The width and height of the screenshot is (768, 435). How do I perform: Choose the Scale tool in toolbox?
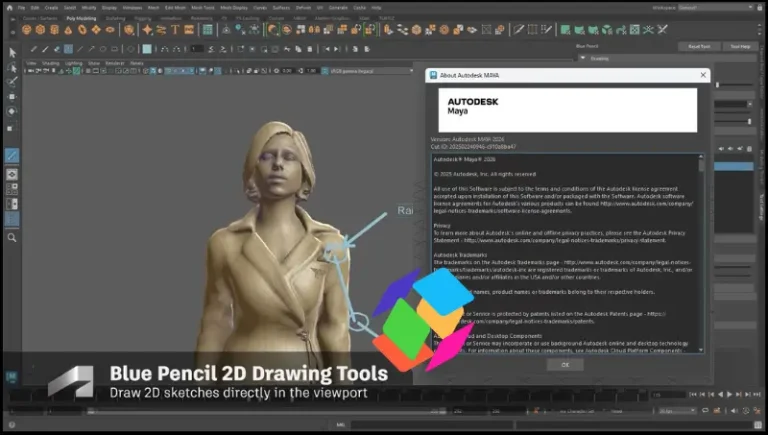click(x=12, y=127)
